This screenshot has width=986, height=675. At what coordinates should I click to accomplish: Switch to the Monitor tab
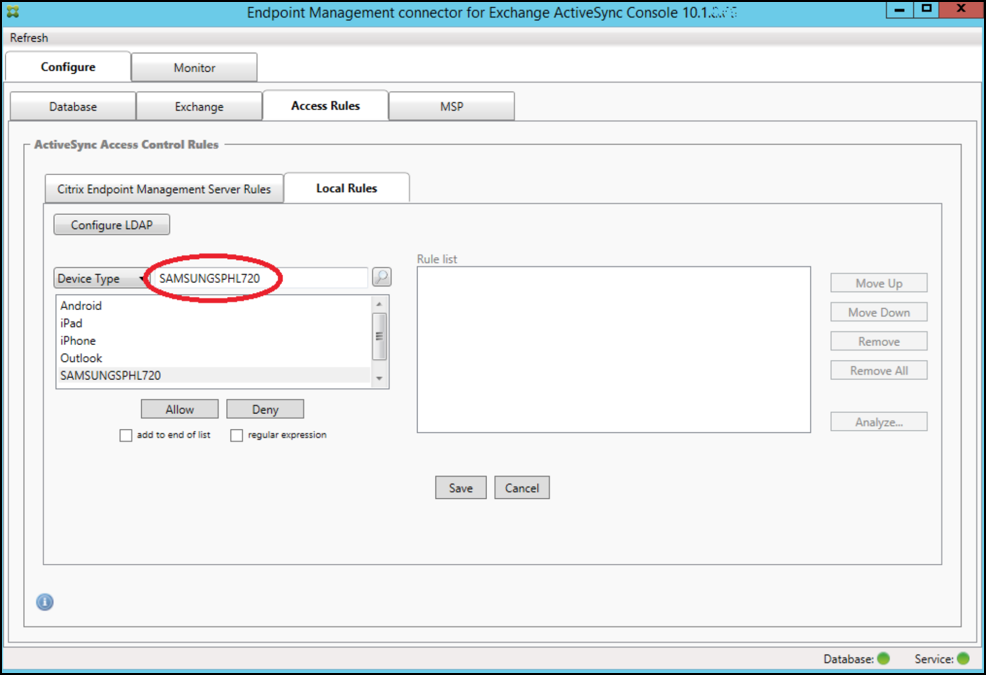coord(194,67)
